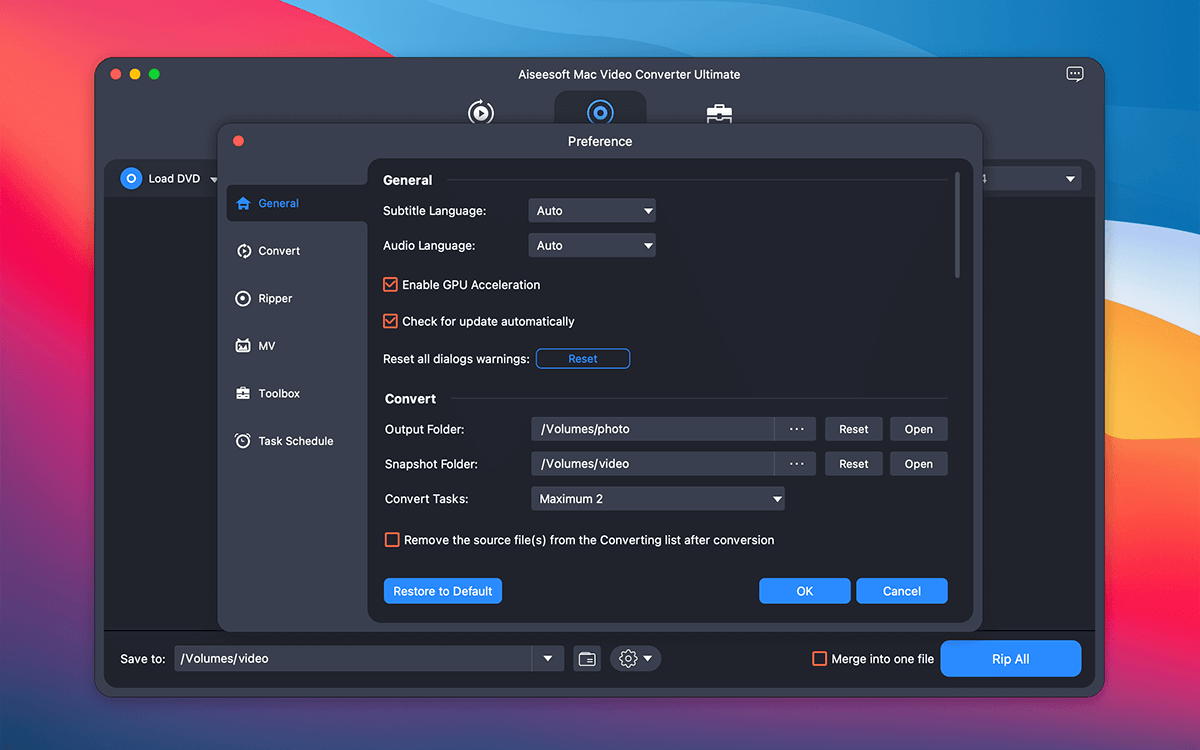Screen dimensions: 1200x750
Task: Click the Save to path field
Action: pyautogui.click(x=353, y=659)
